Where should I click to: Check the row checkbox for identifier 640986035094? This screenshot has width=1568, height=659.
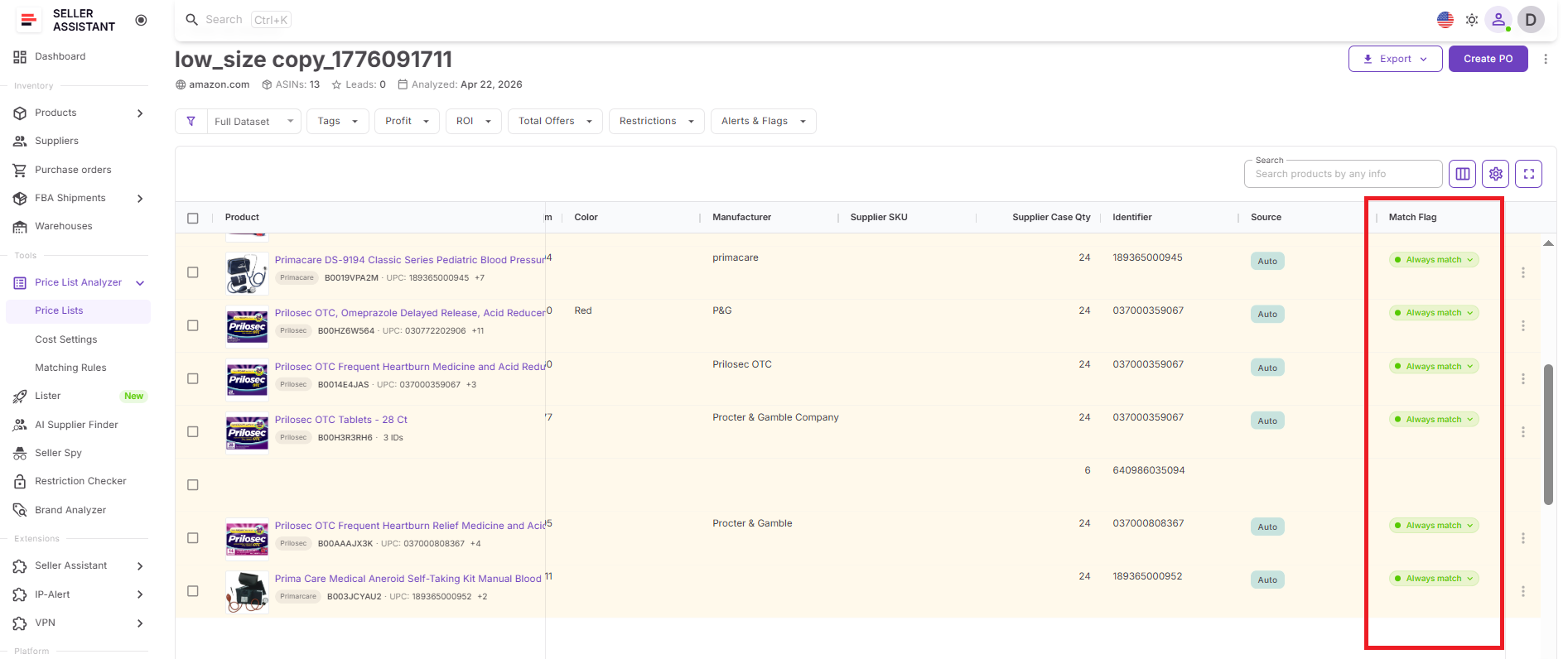[x=193, y=485]
